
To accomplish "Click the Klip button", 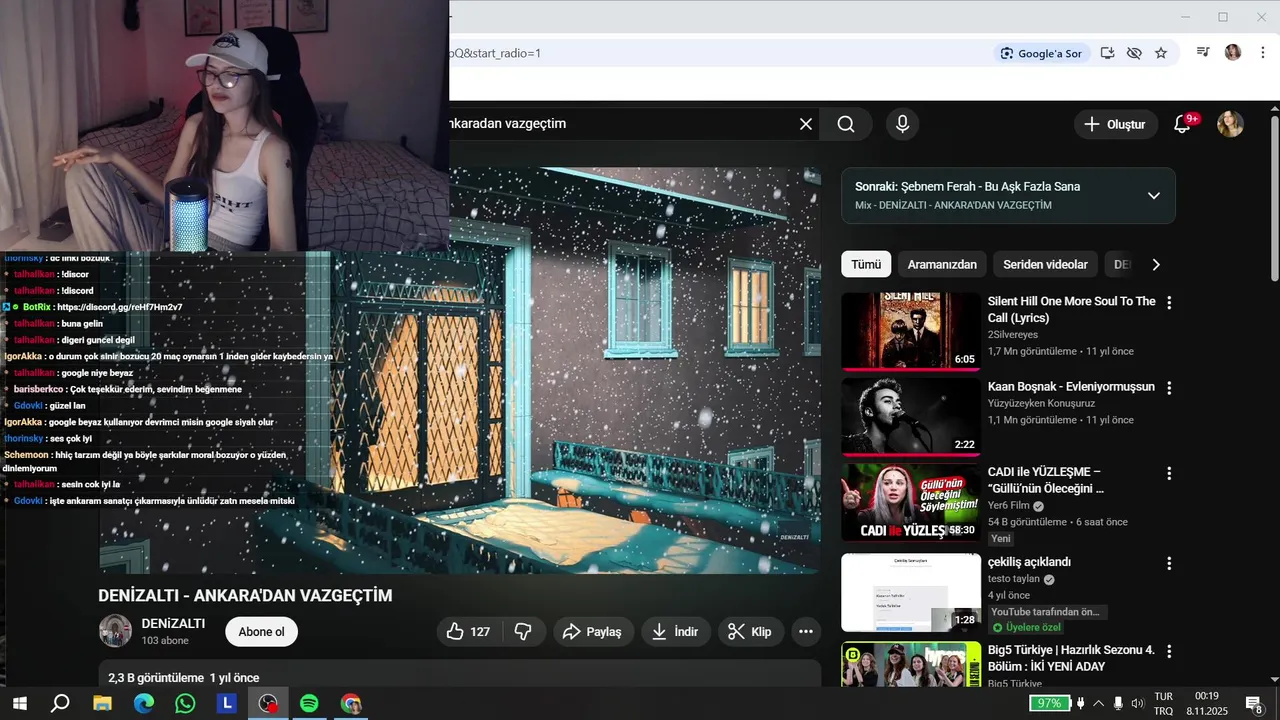I will coord(750,632).
